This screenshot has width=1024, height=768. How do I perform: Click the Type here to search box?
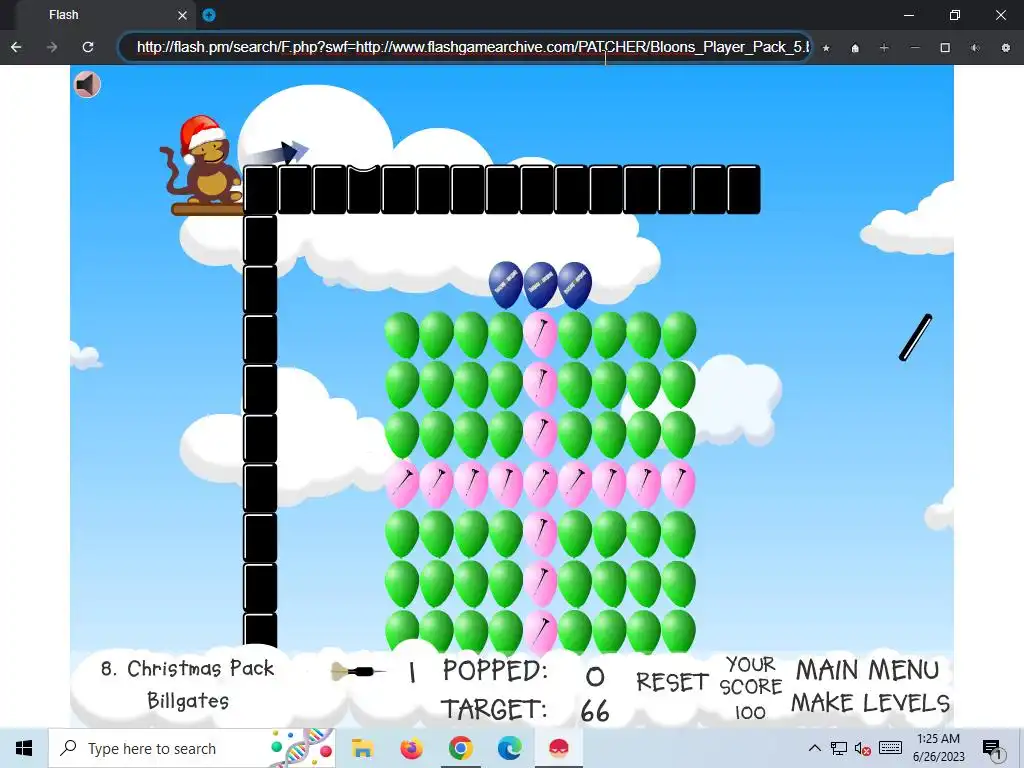click(x=191, y=748)
